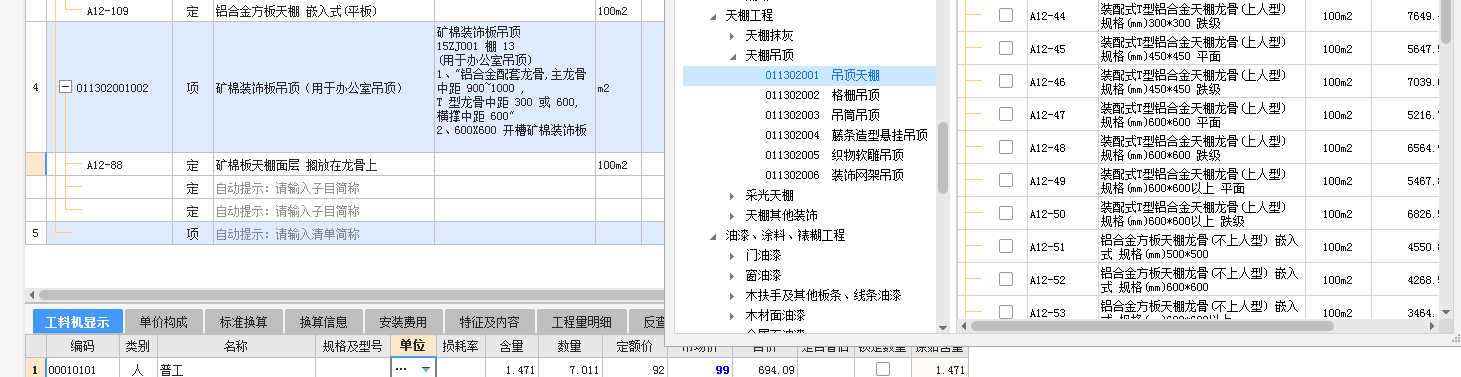
Task: Click the quota list's vertical scroll-down arrow
Action: click(x=1445, y=311)
